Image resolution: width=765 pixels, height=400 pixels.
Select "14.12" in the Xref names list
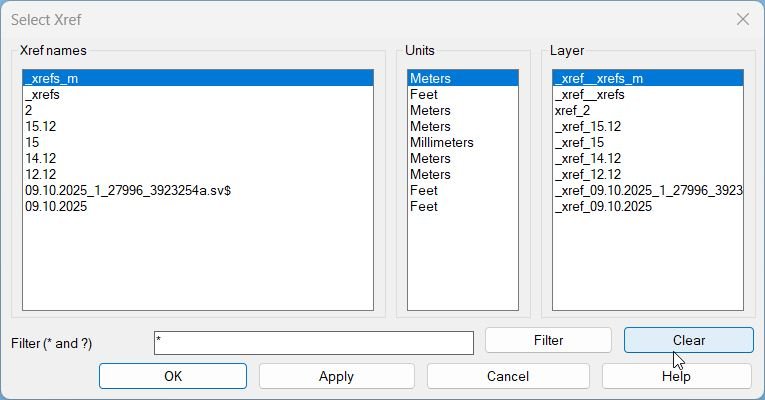pos(40,158)
